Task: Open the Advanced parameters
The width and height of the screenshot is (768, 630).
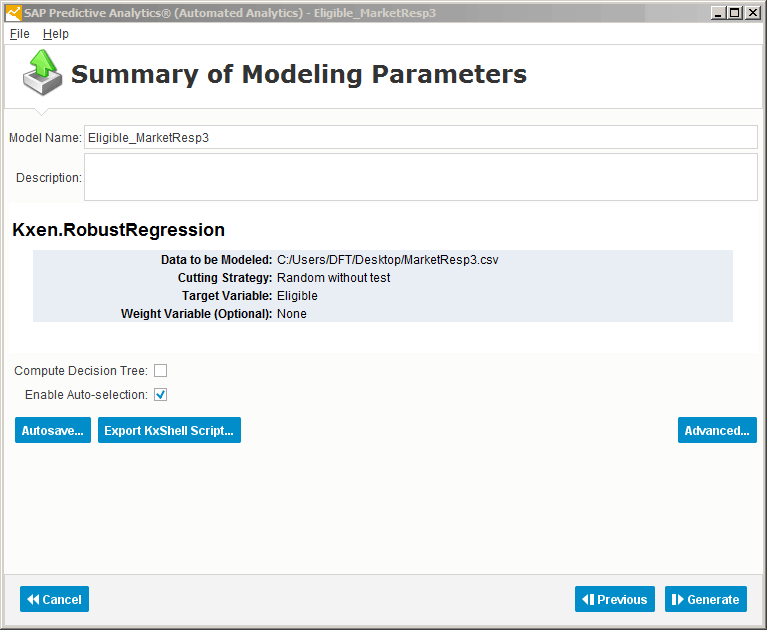Action: [717, 430]
